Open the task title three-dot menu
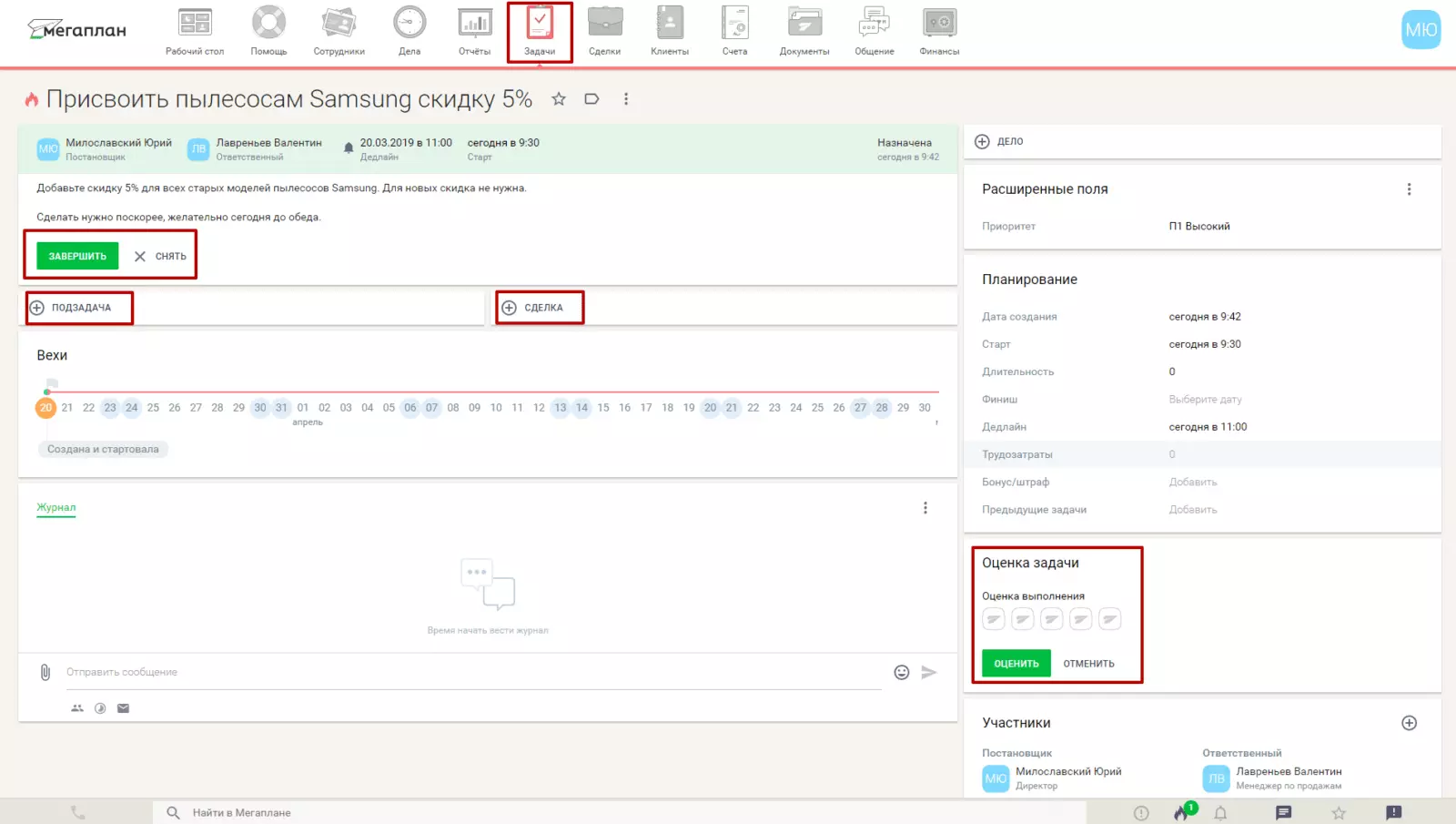1456x824 pixels. [626, 99]
